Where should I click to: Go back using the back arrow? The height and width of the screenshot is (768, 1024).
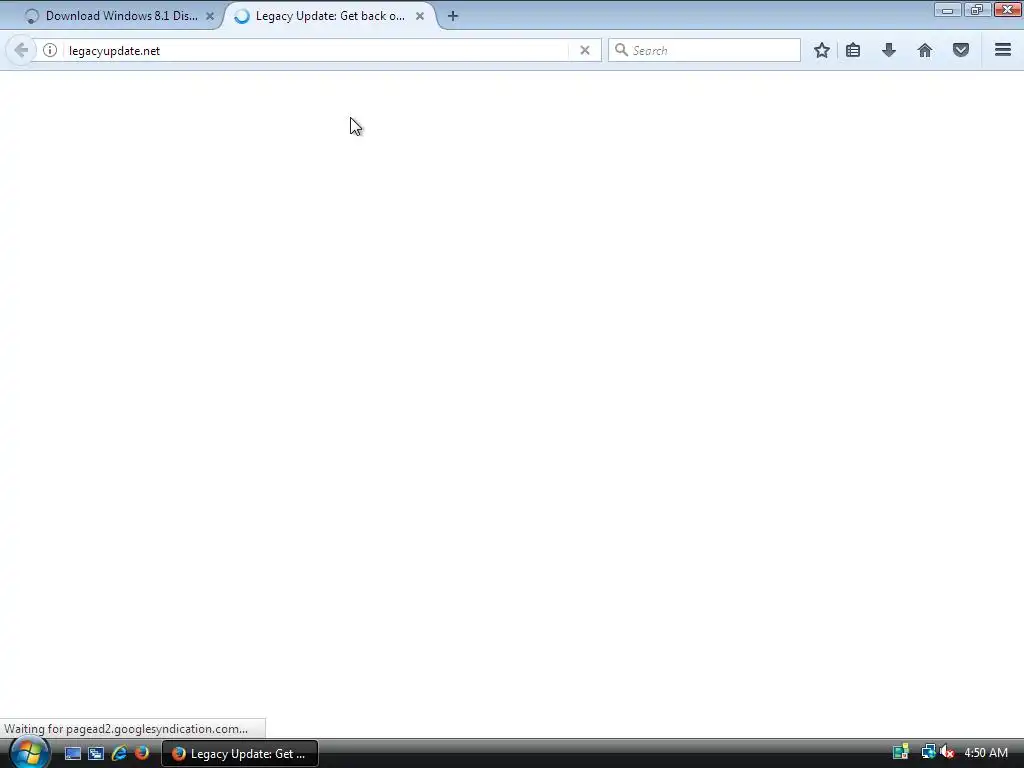[21, 50]
